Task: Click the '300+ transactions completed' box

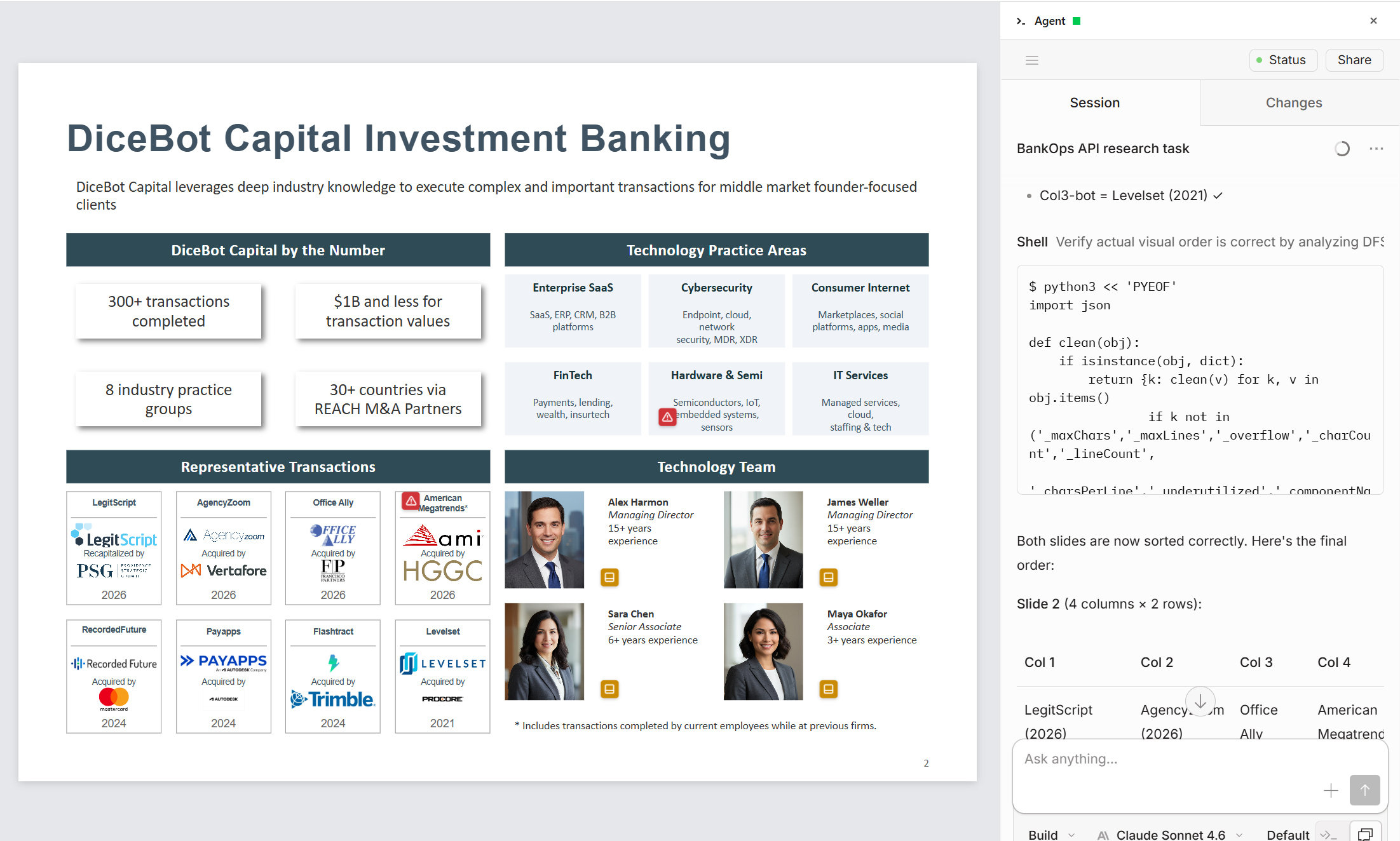Action: 168,311
